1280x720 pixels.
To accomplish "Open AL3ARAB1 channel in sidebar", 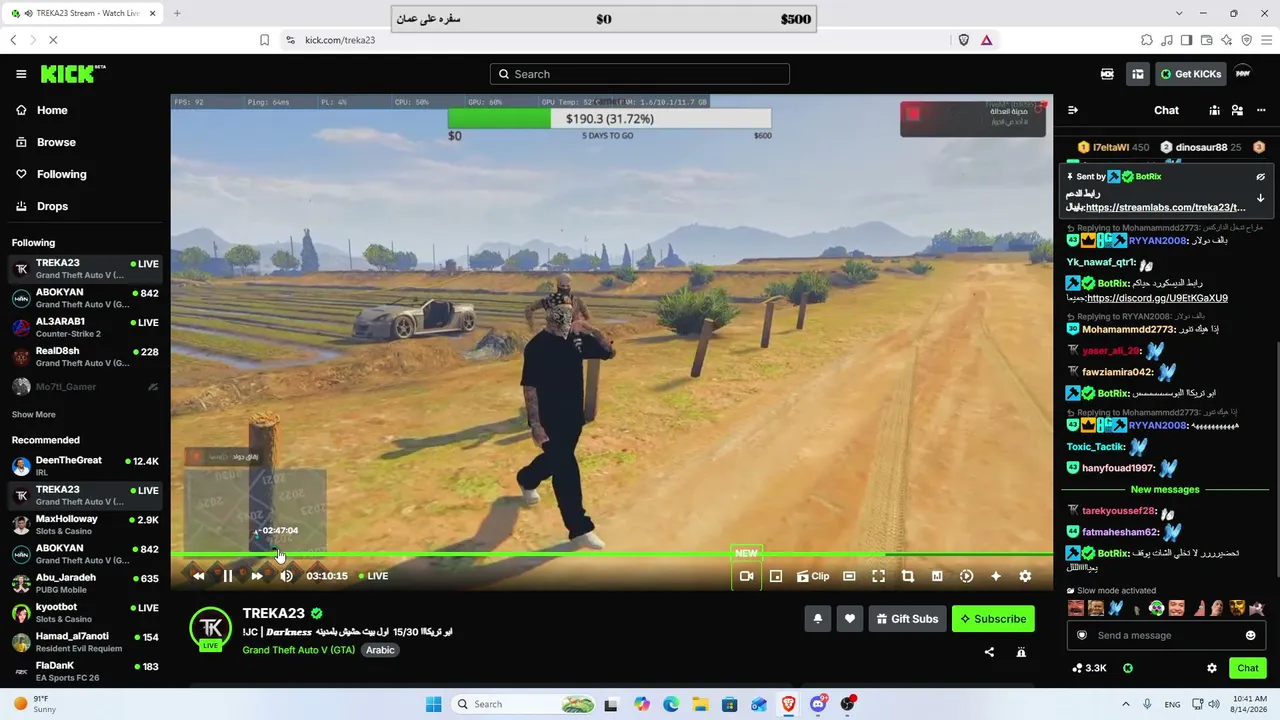I will click(x=85, y=328).
